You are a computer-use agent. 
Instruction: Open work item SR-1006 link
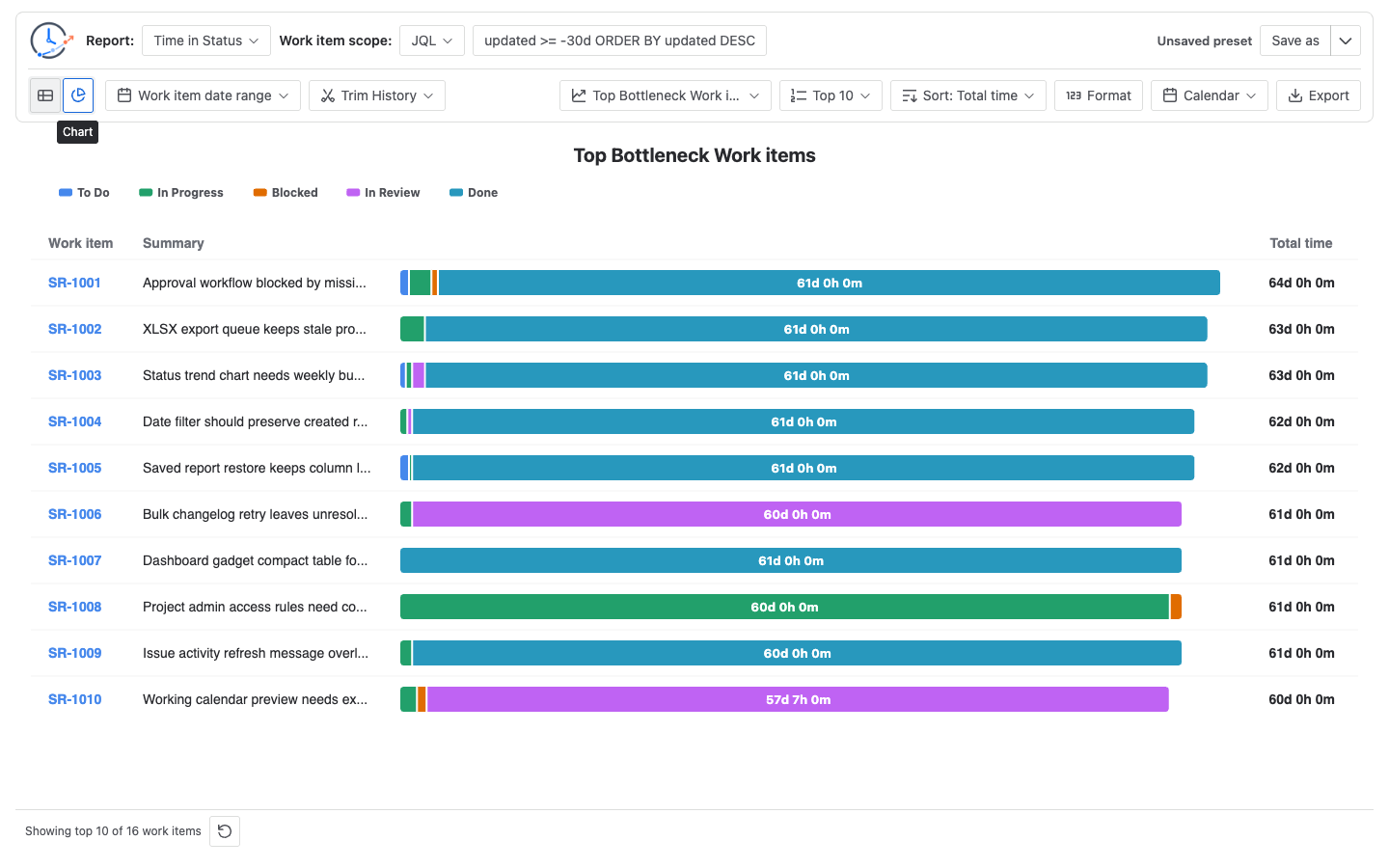74,514
